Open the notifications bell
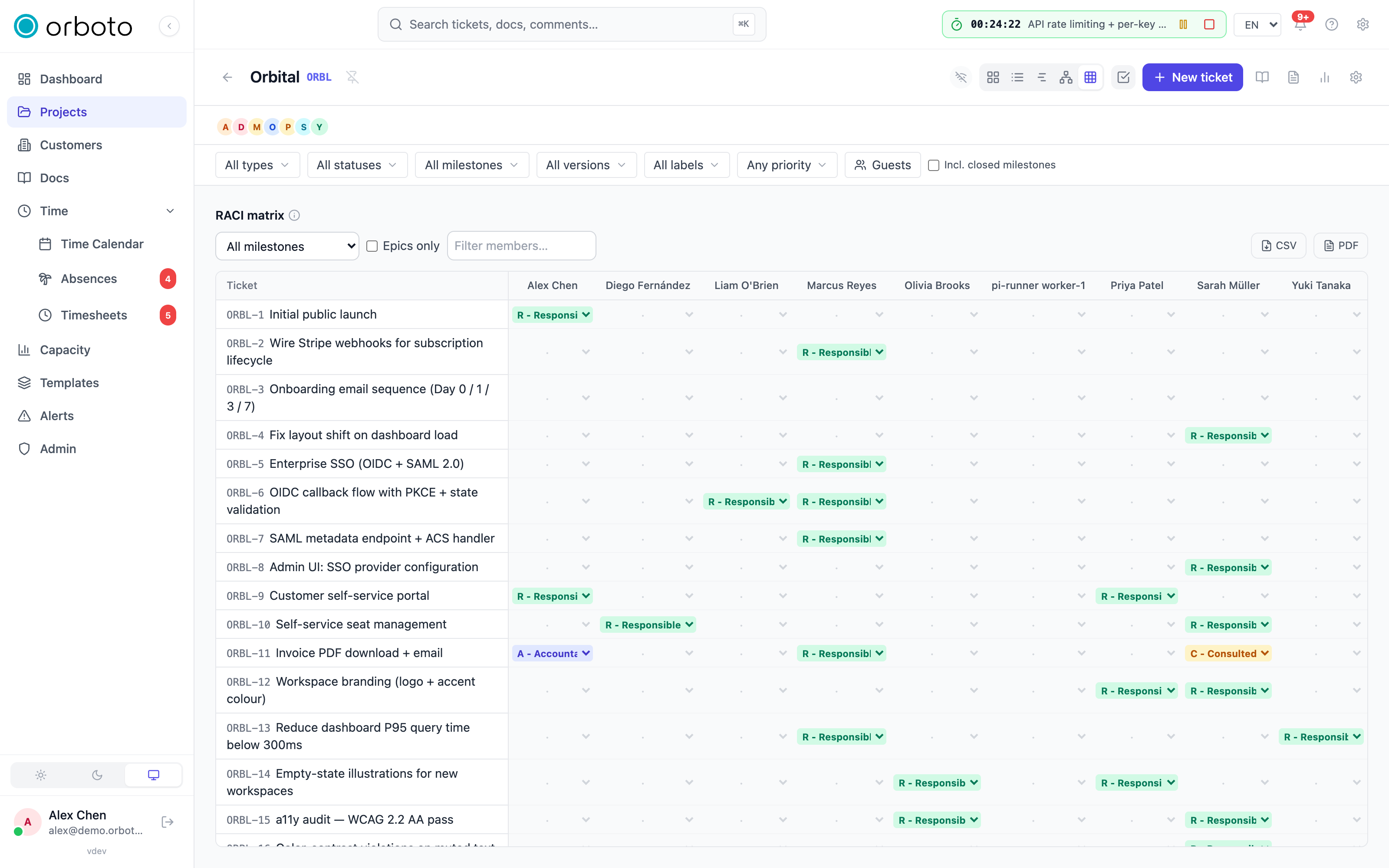Viewport: 1389px width, 868px height. click(x=1300, y=25)
